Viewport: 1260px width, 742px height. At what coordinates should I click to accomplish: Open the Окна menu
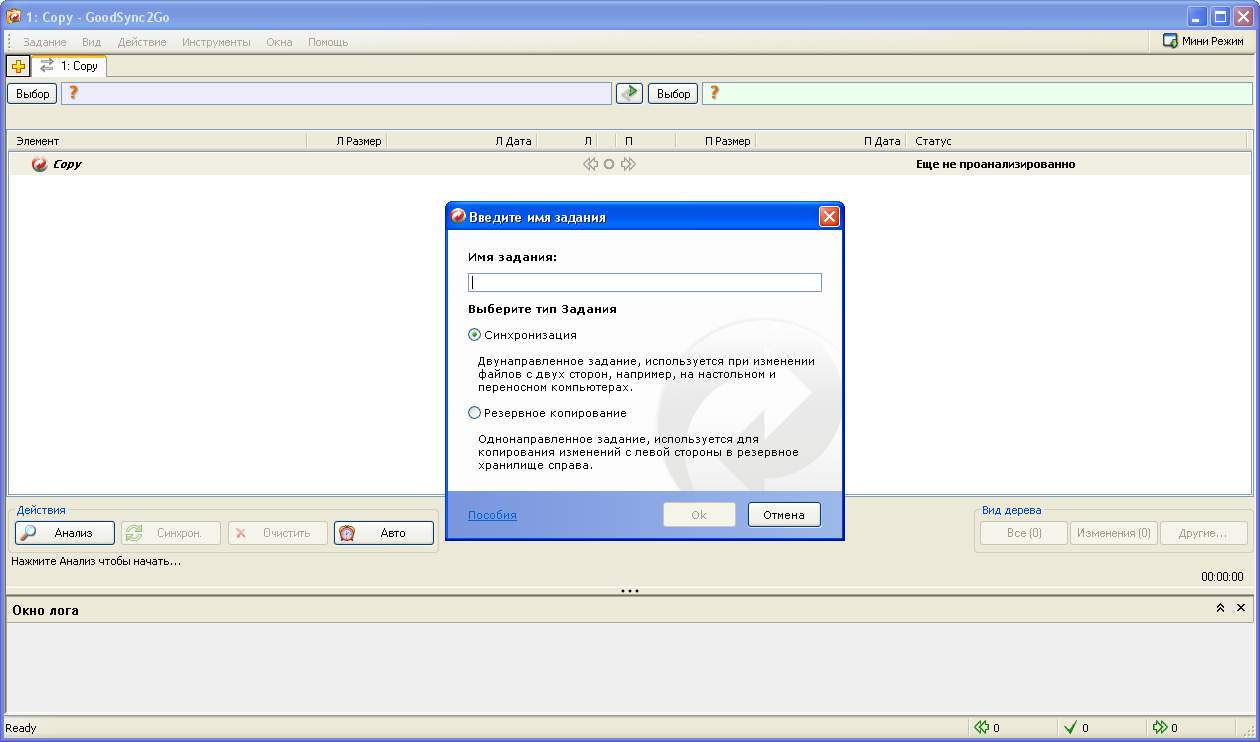[280, 42]
